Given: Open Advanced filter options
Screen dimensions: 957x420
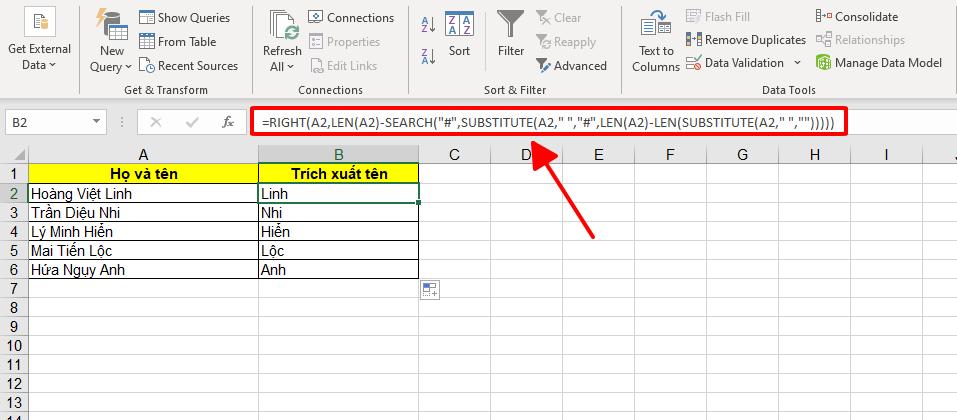Looking at the screenshot, I should 571,65.
